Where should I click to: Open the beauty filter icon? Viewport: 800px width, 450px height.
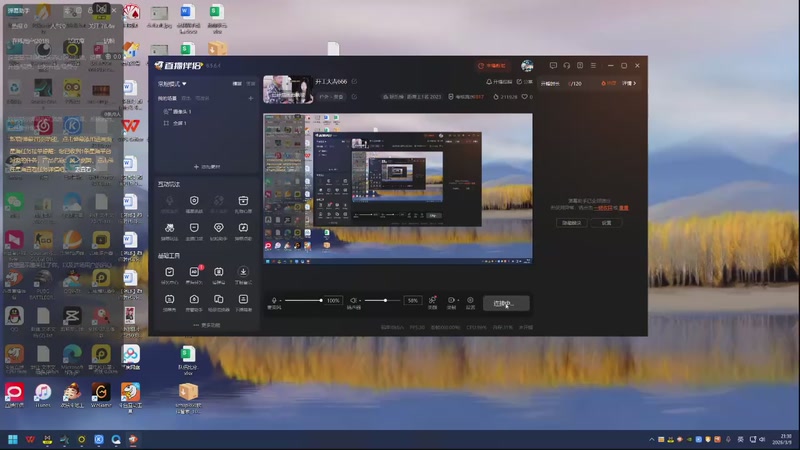pyautogui.click(x=433, y=302)
